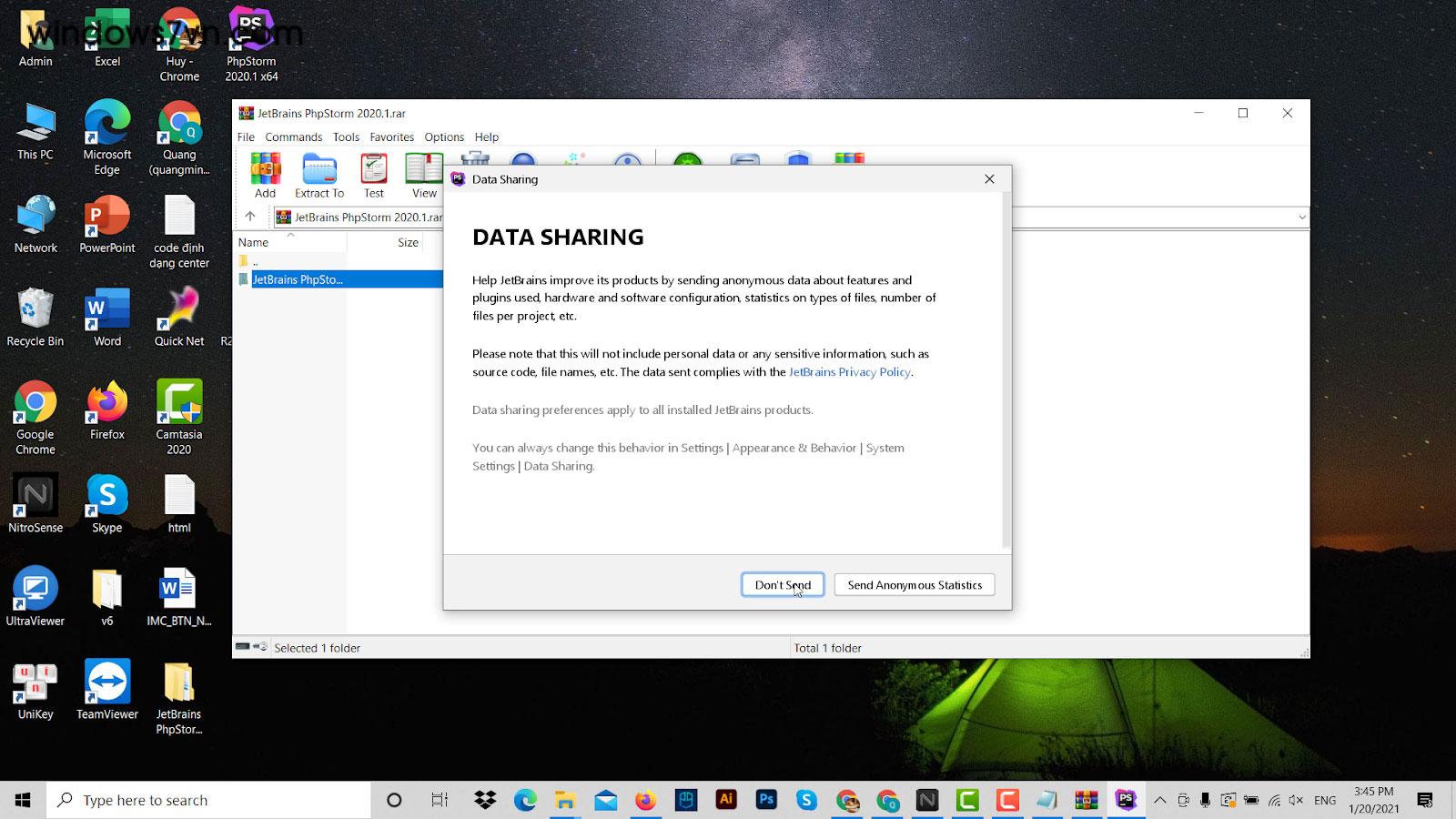
Task: Expand the archive path dropdown arrow
Action: [1301, 217]
